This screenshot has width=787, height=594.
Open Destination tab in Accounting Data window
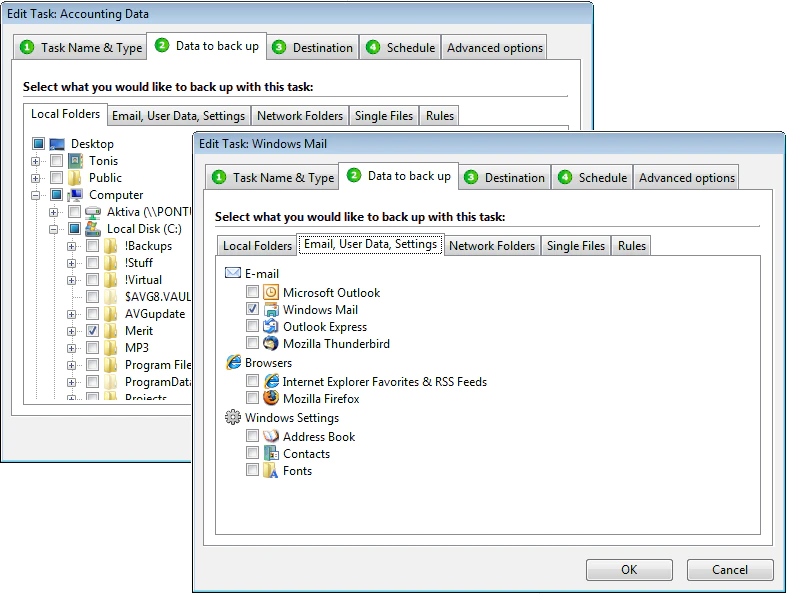pos(313,47)
